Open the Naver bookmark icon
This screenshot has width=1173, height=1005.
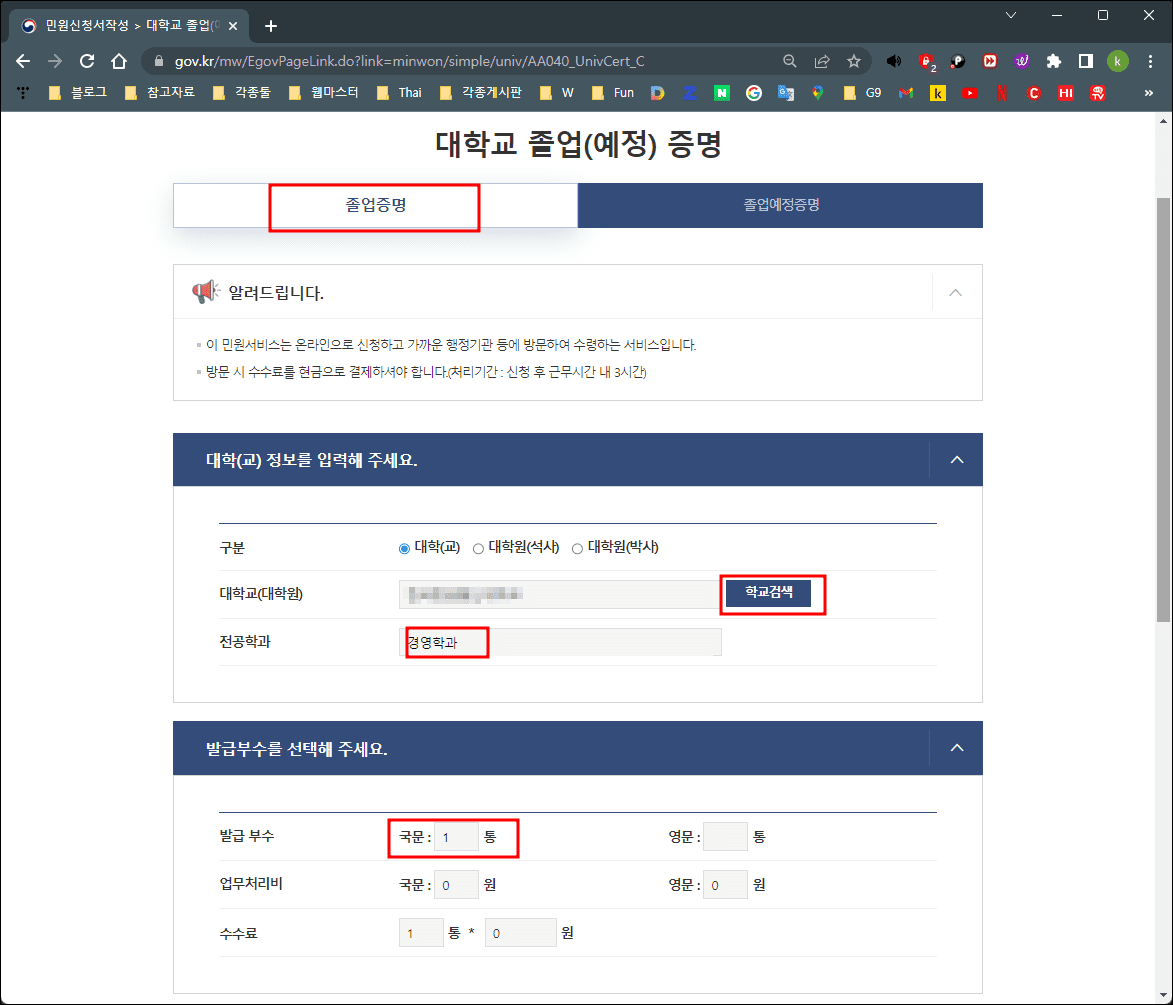click(x=722, y=92)
